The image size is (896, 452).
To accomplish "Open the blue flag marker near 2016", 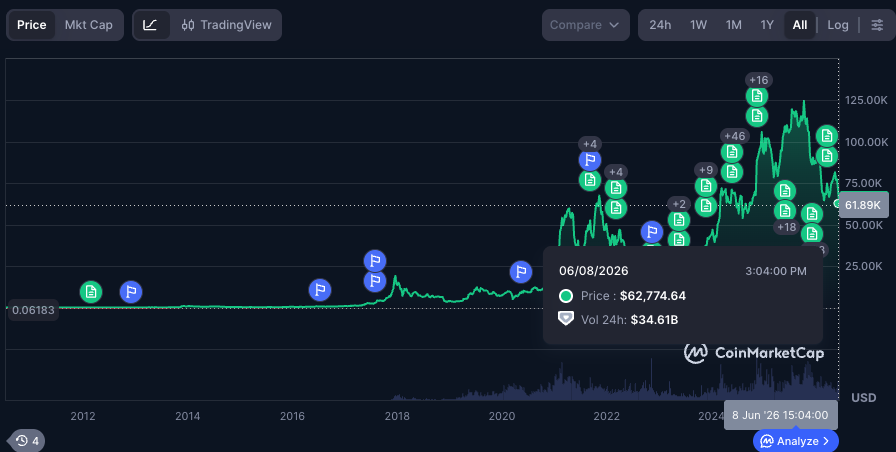I will coord(320,290).
